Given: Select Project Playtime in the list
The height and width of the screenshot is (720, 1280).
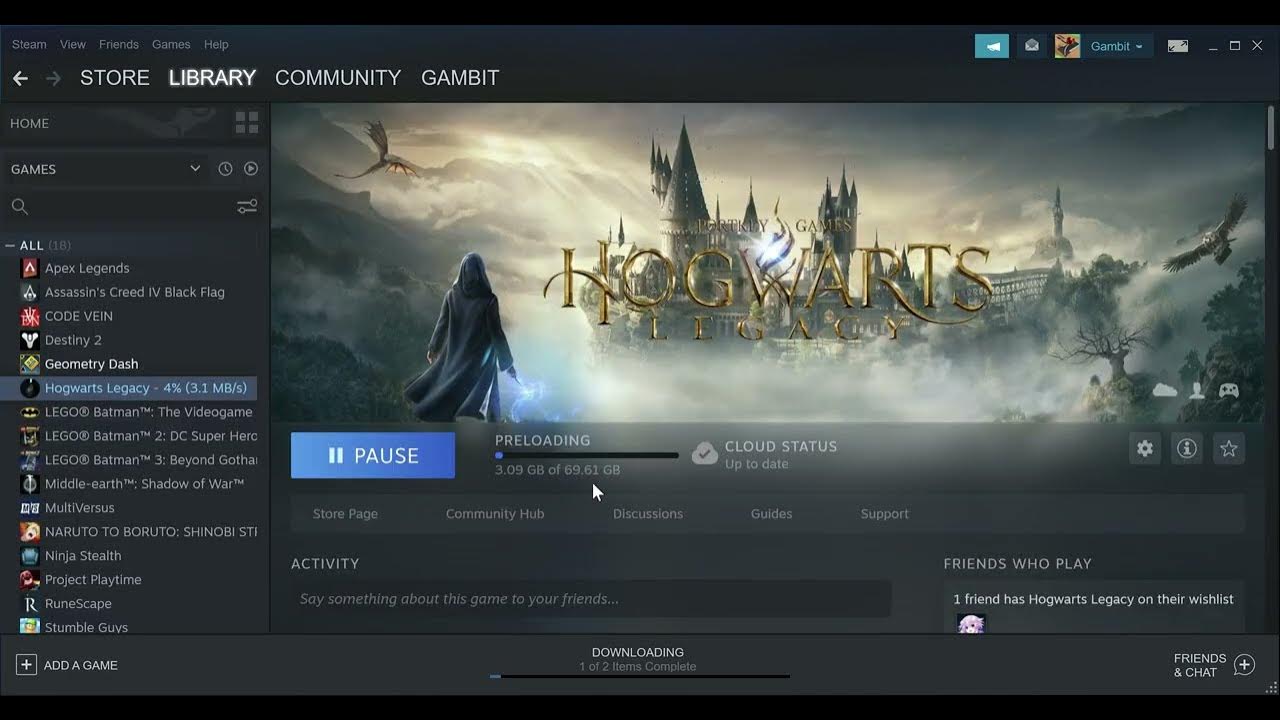Looking at the screenshot, I should click(93, 580).
